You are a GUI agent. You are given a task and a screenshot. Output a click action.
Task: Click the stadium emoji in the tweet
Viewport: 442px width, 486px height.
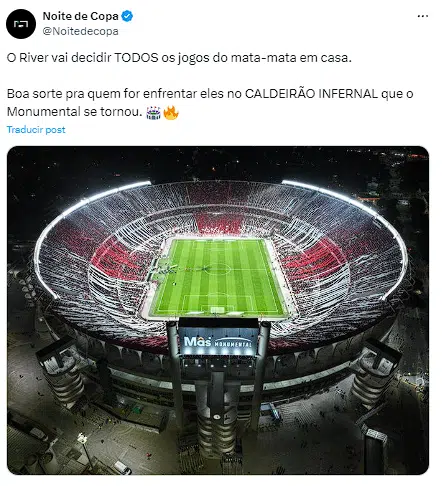pos(153,112)
